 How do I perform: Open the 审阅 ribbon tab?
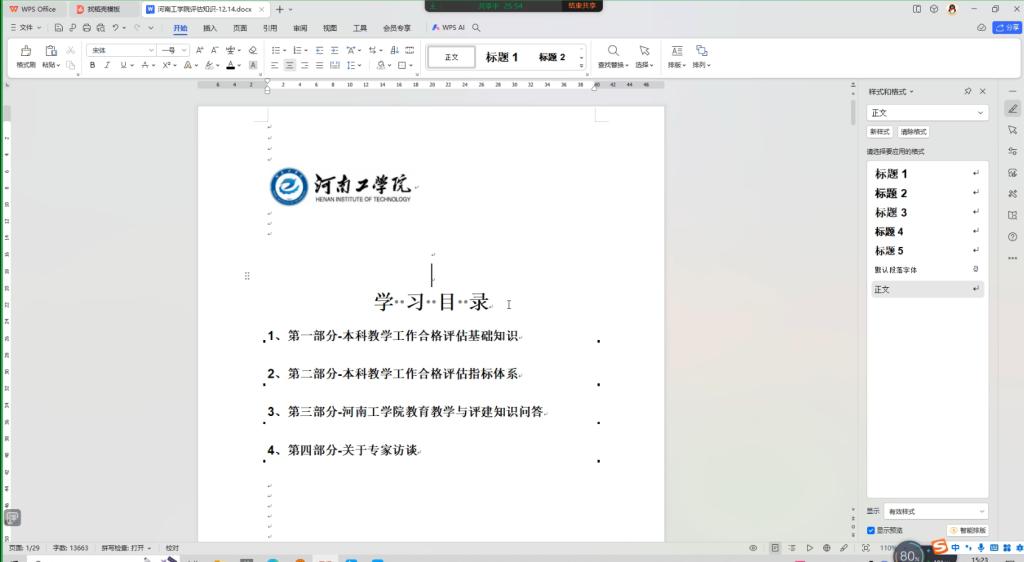click(300, 28)
